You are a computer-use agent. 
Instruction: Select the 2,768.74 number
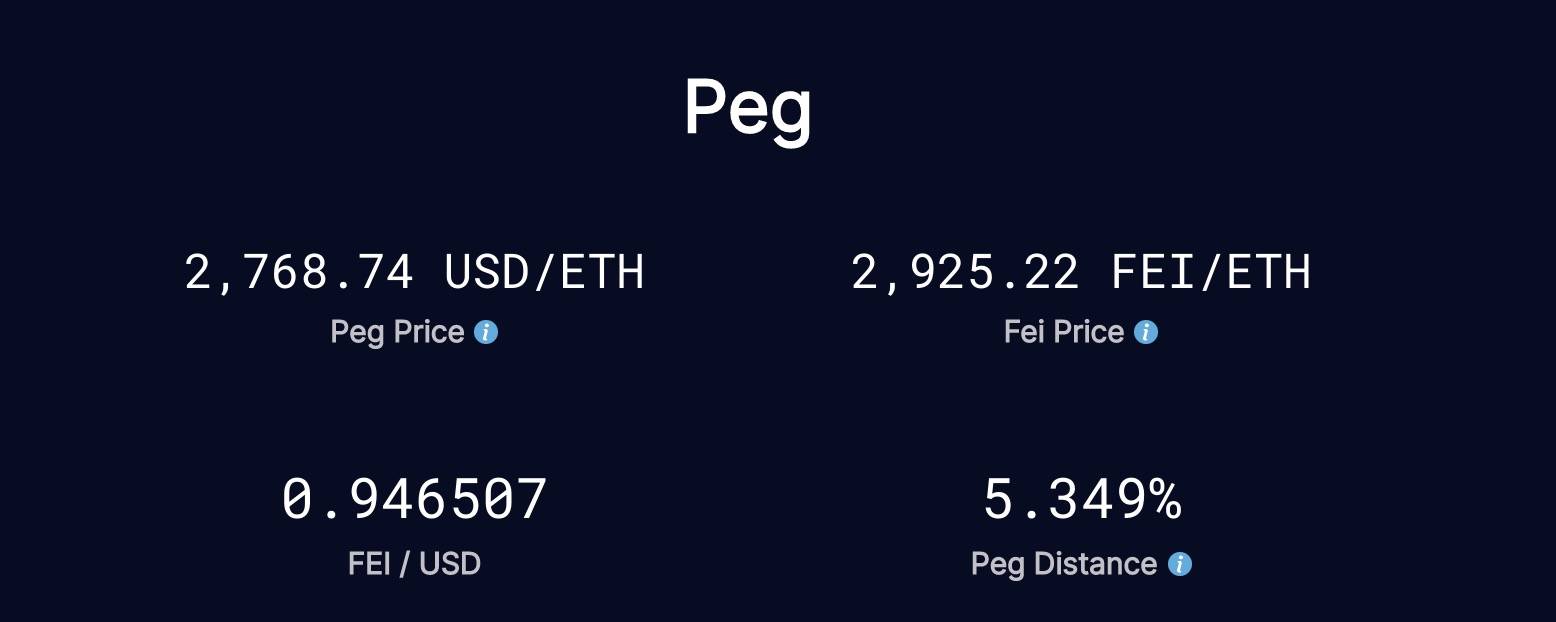coord(299,272)
